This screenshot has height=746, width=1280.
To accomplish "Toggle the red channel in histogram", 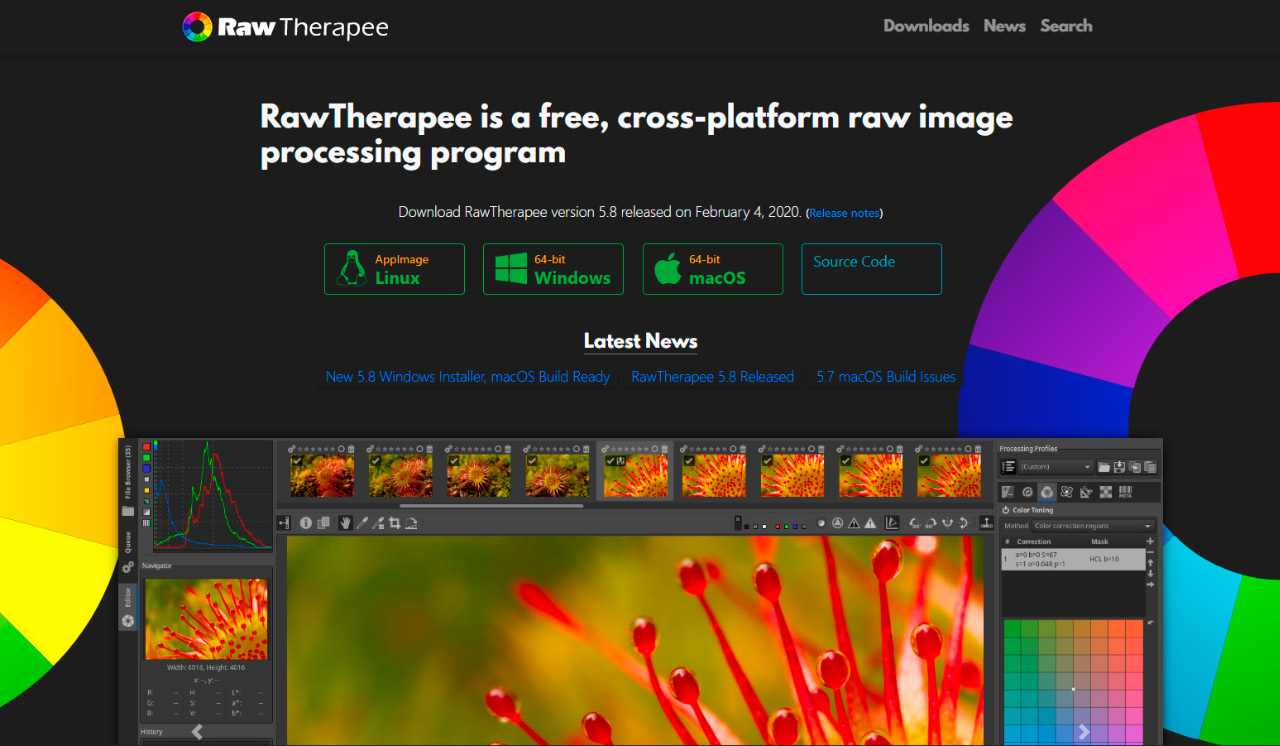I will click(147, 447).
